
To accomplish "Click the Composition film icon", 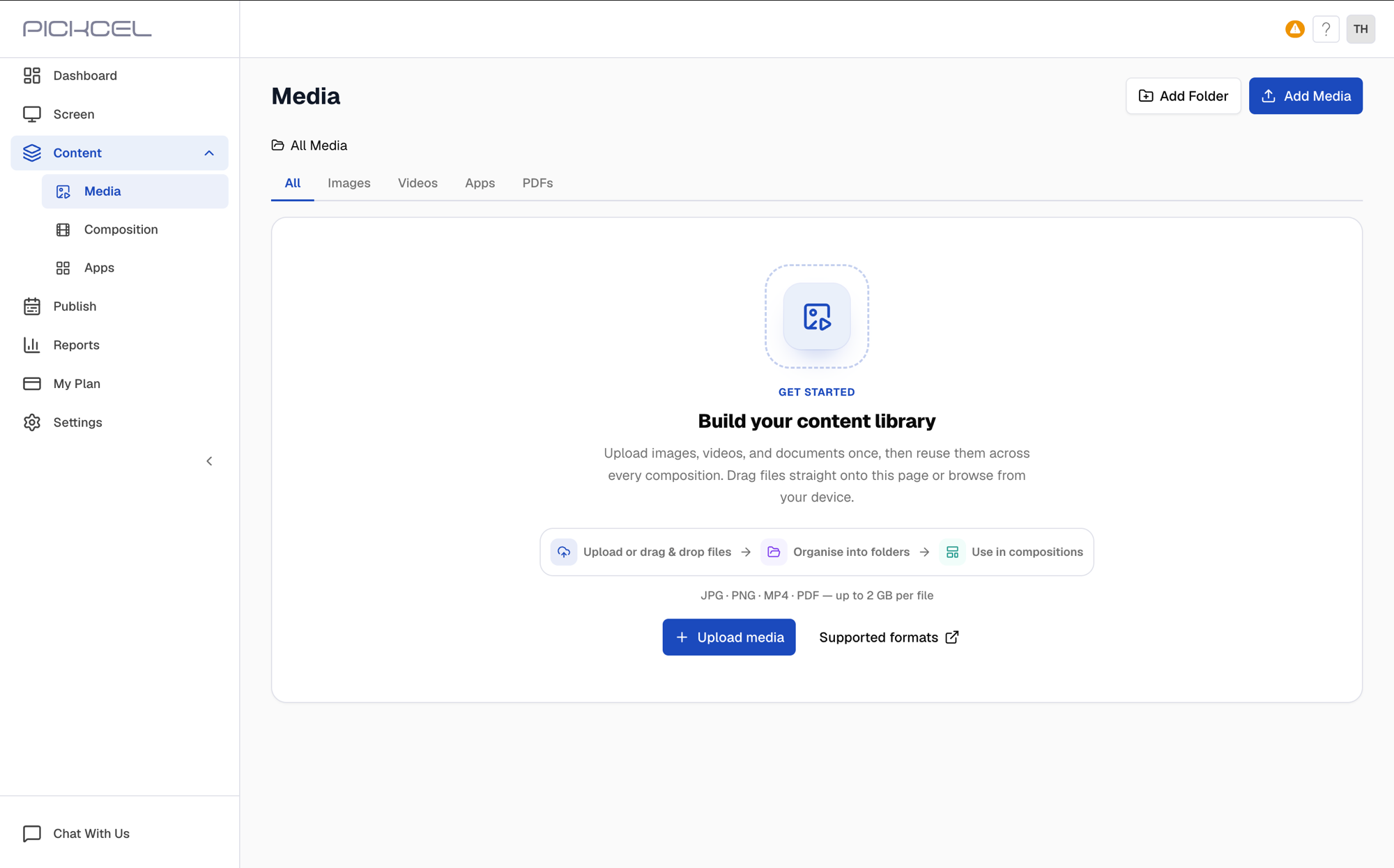I will tap(63, 230).
